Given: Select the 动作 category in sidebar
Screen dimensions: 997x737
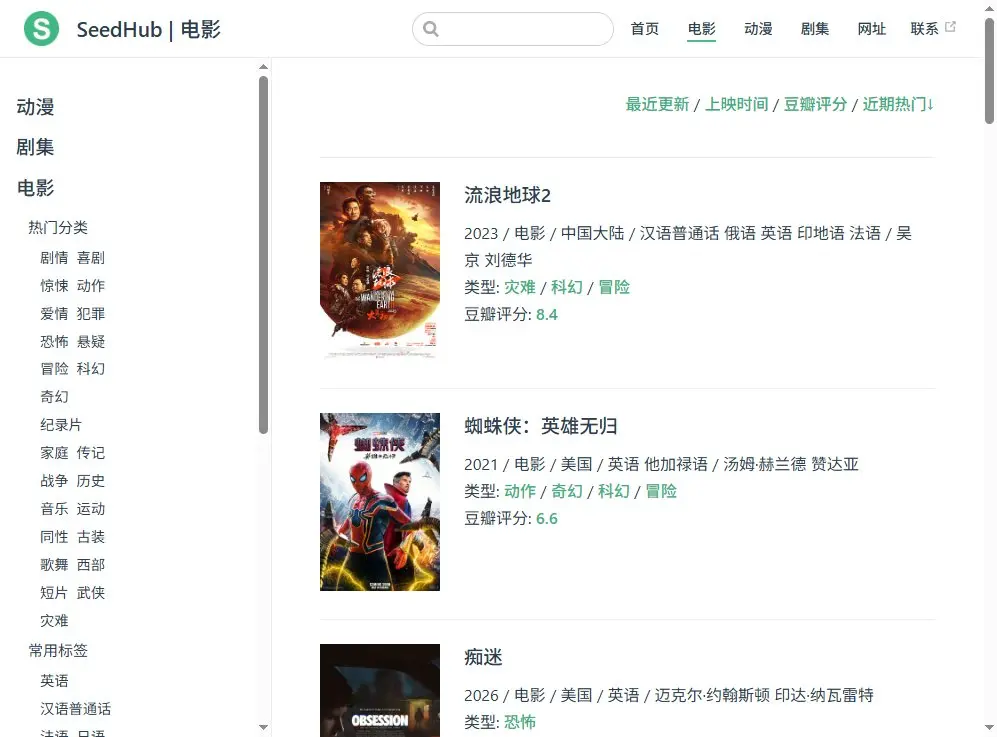Looking at the screenshot, I should 91,286.
